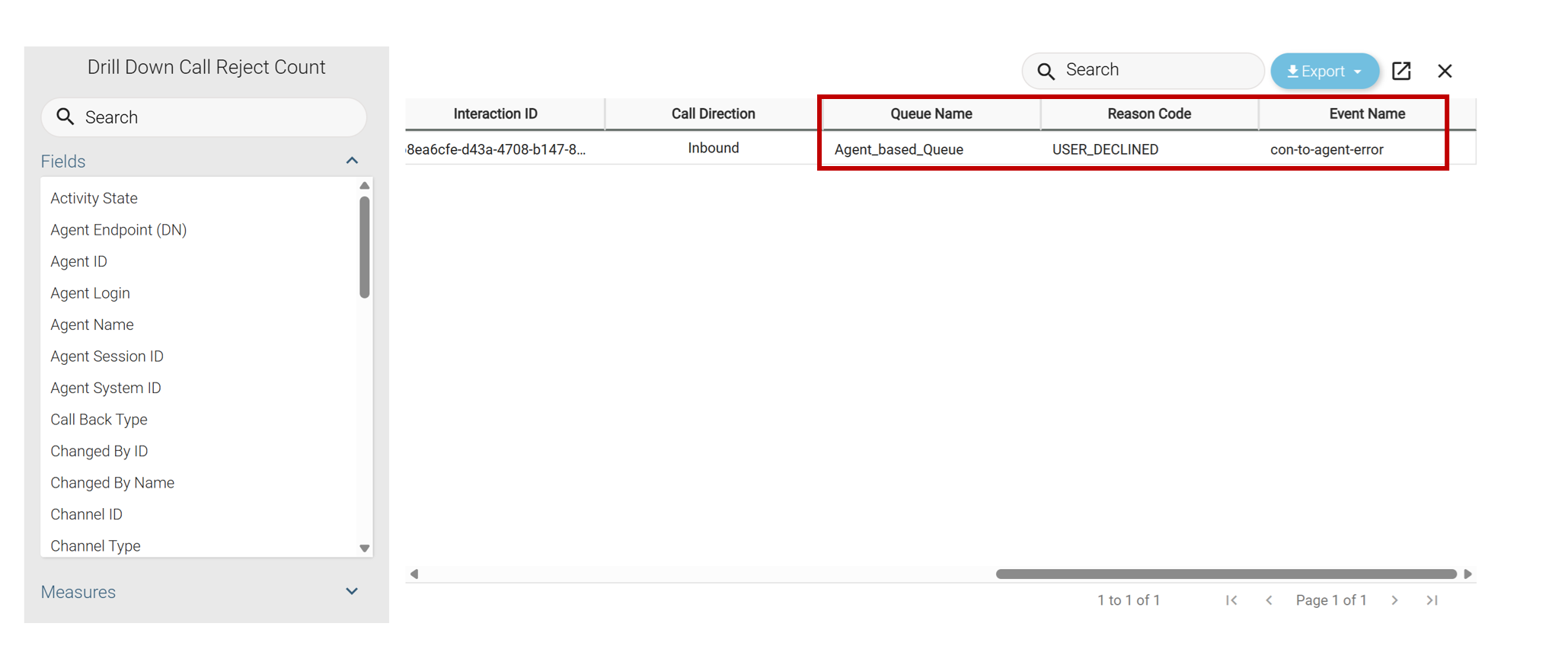Click the Reason Code column header

click(x=1148, y=113)
